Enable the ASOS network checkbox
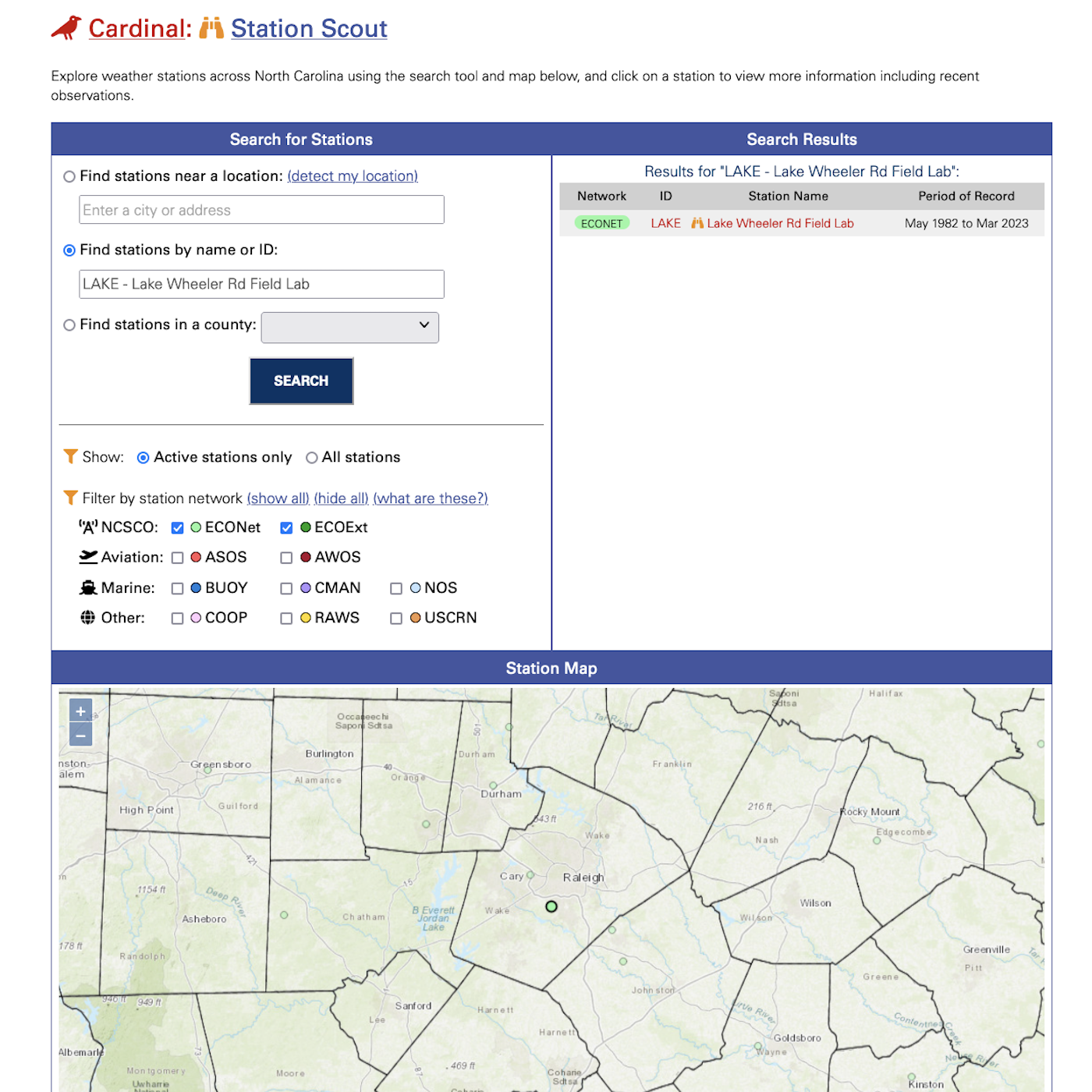 point(177,557)
